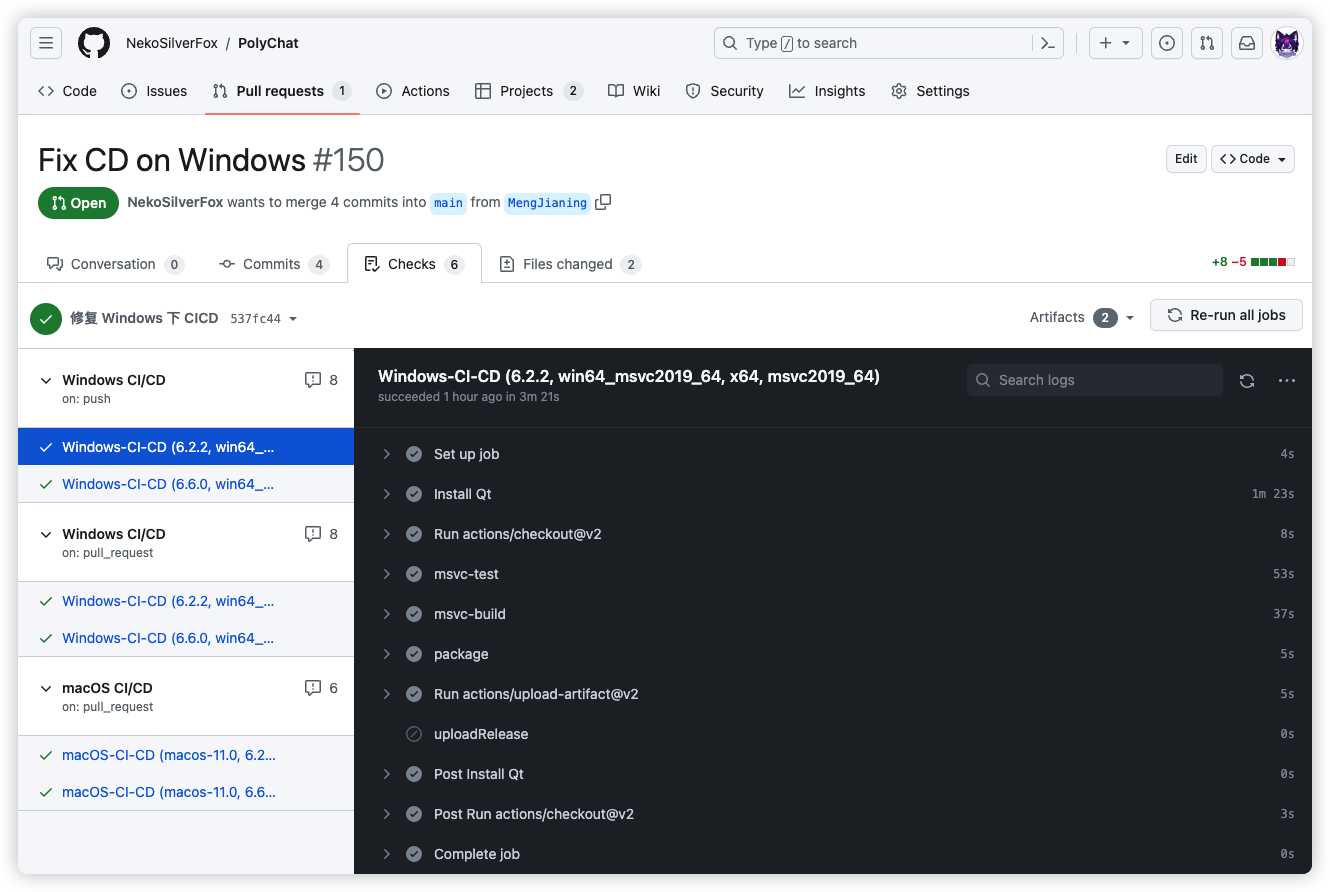Open the PolyChat repository link
Screen dimensions: 1330x892
pyautogui.click(x=268, y=43)
